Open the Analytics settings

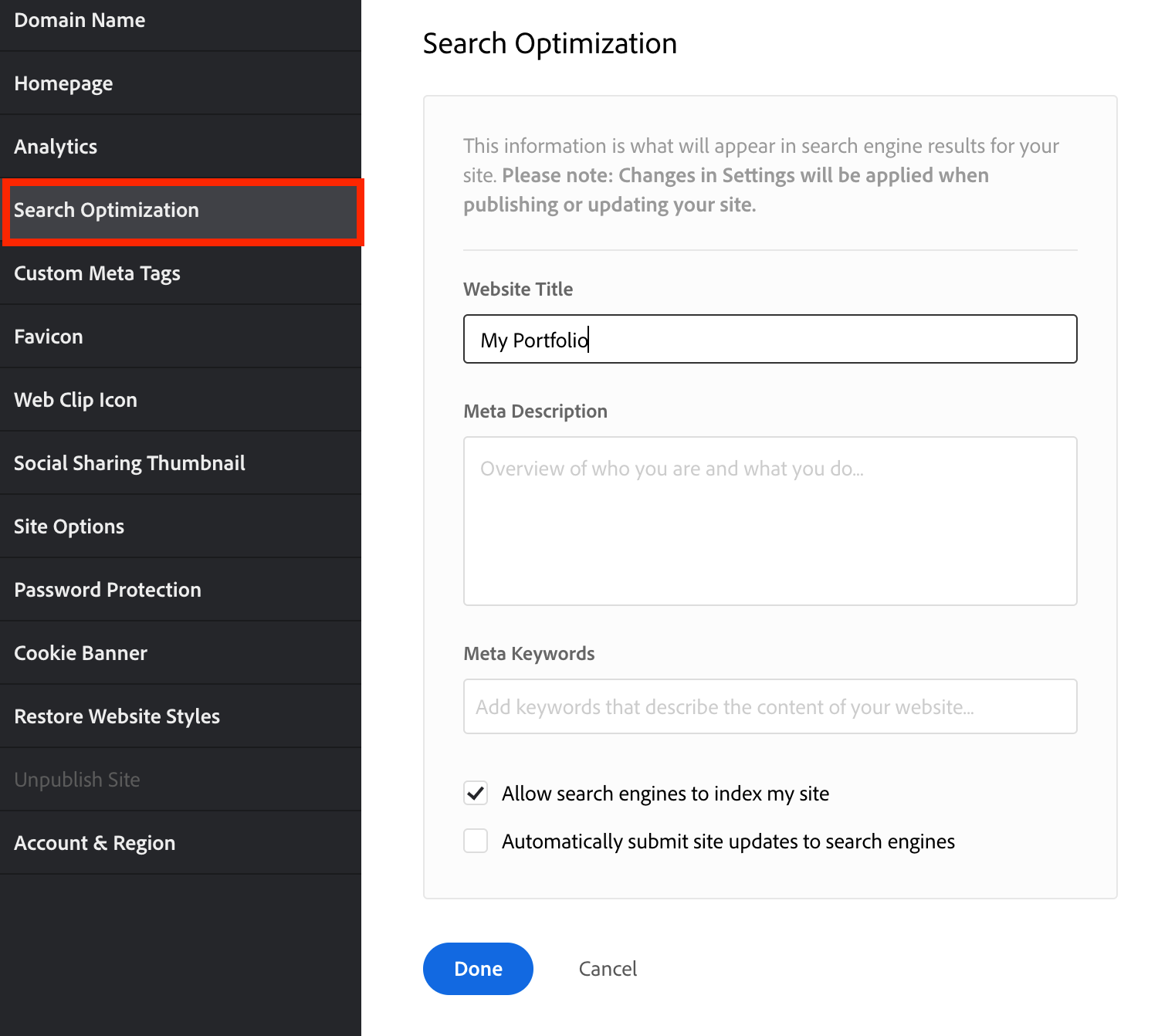[56, 146]
